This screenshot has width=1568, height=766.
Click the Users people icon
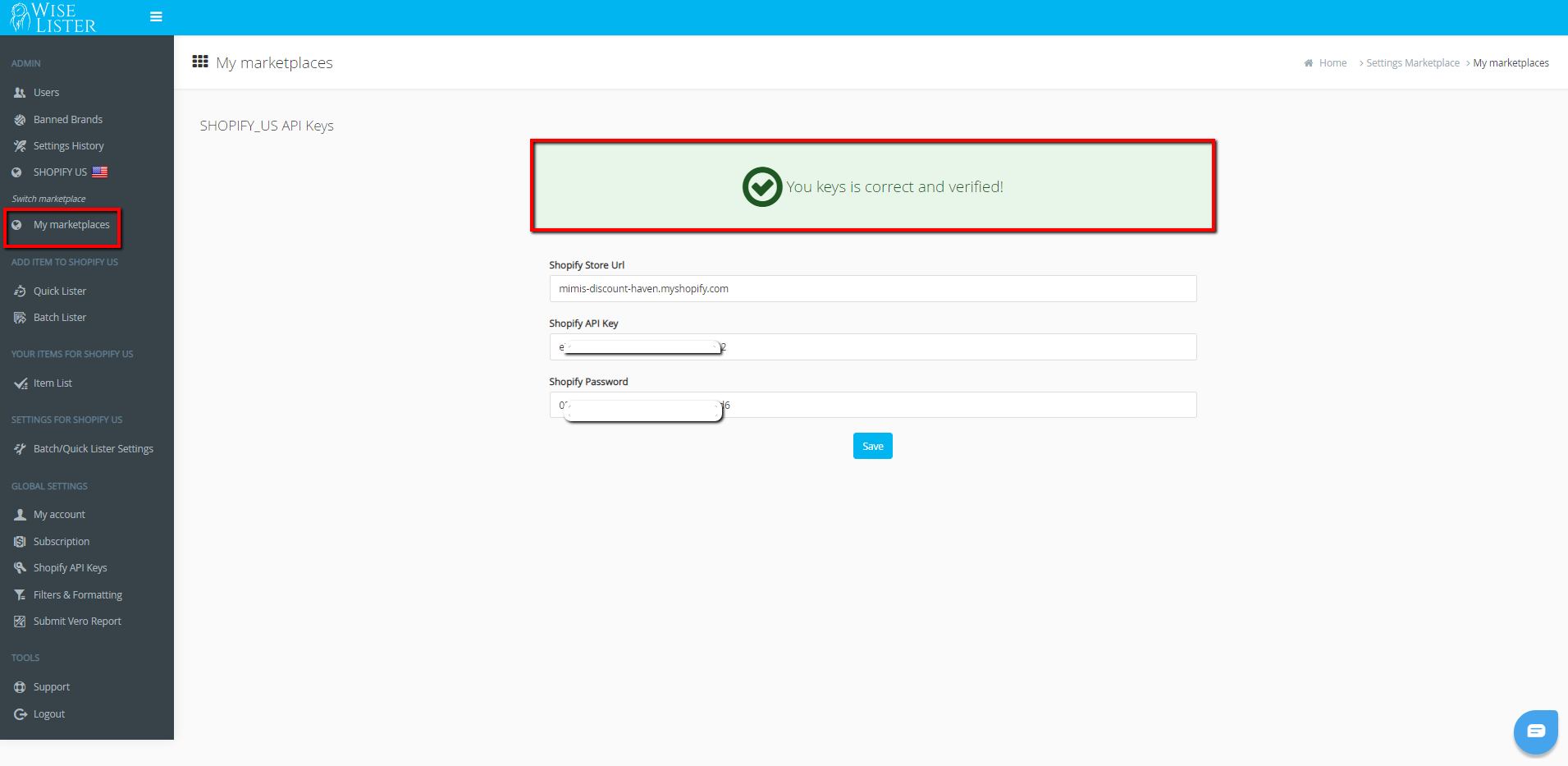[20, 93]
